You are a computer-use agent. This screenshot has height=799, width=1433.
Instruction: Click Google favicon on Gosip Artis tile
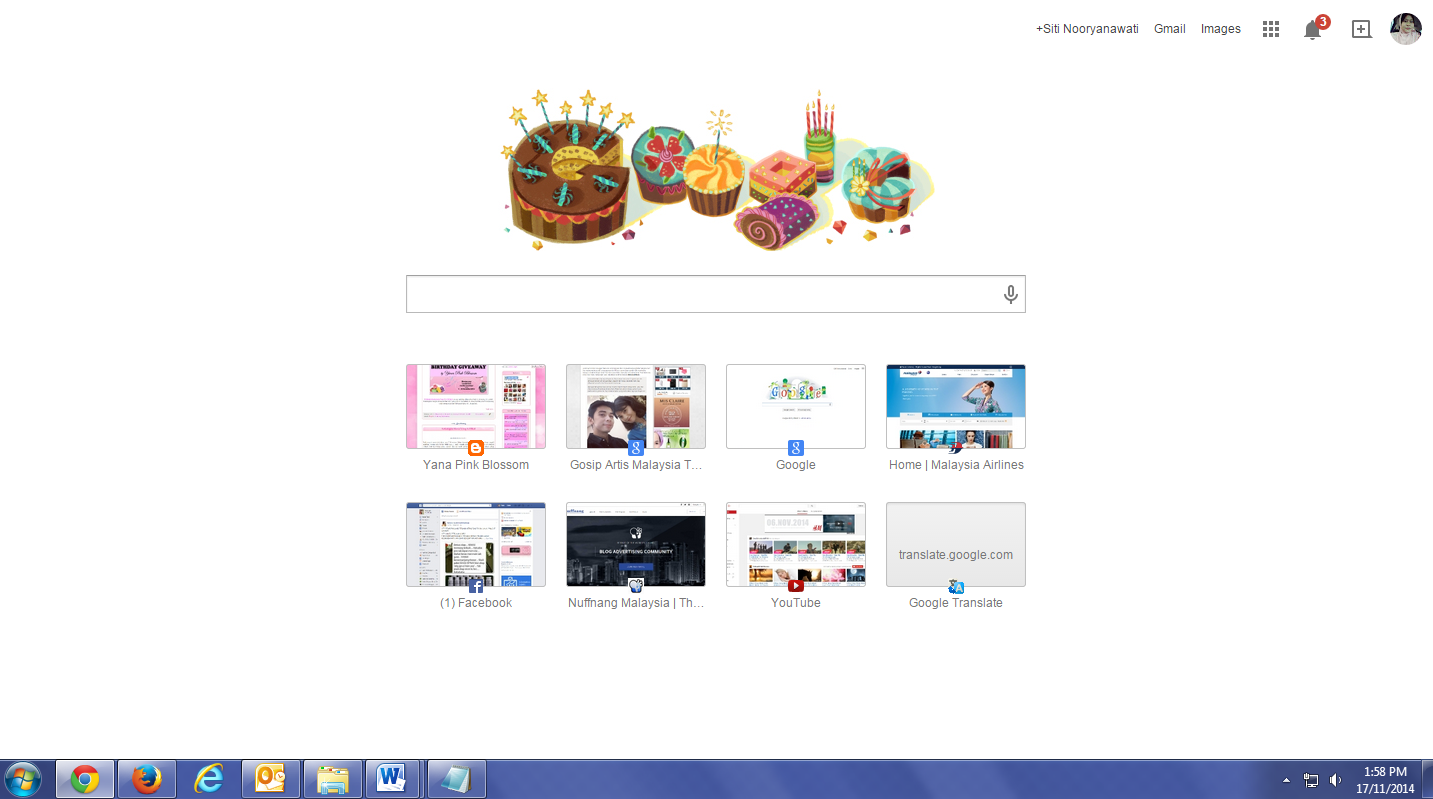[x=636, y=448]
